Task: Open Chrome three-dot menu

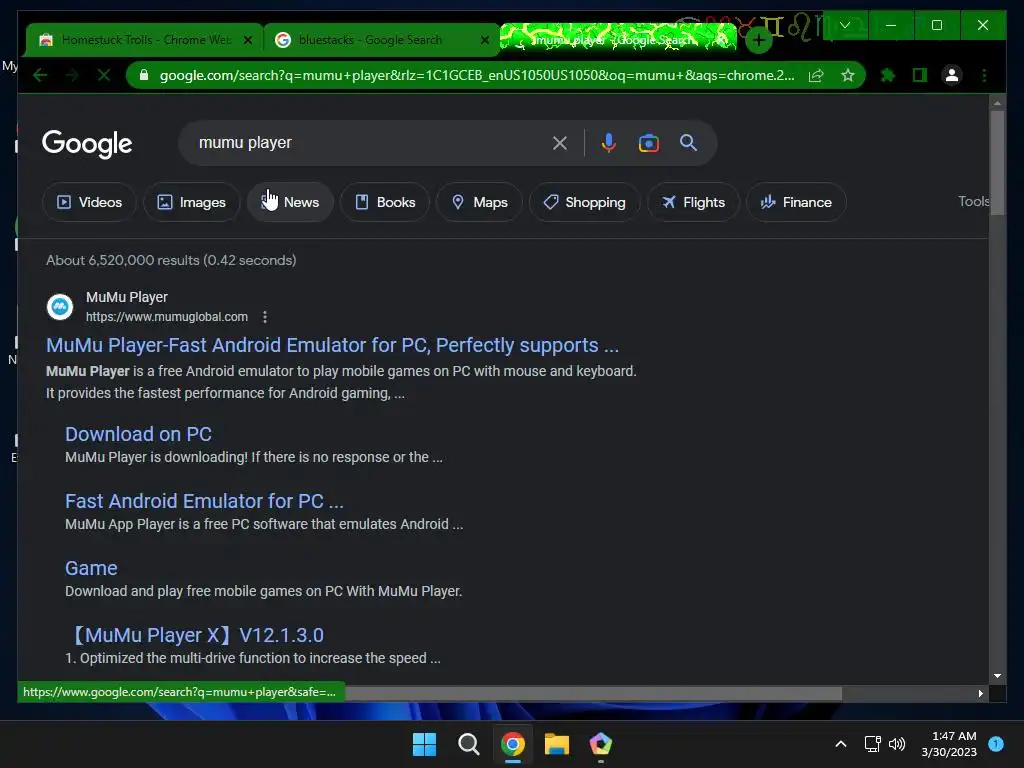Action: pyautogui.click(x=984, y=76)
